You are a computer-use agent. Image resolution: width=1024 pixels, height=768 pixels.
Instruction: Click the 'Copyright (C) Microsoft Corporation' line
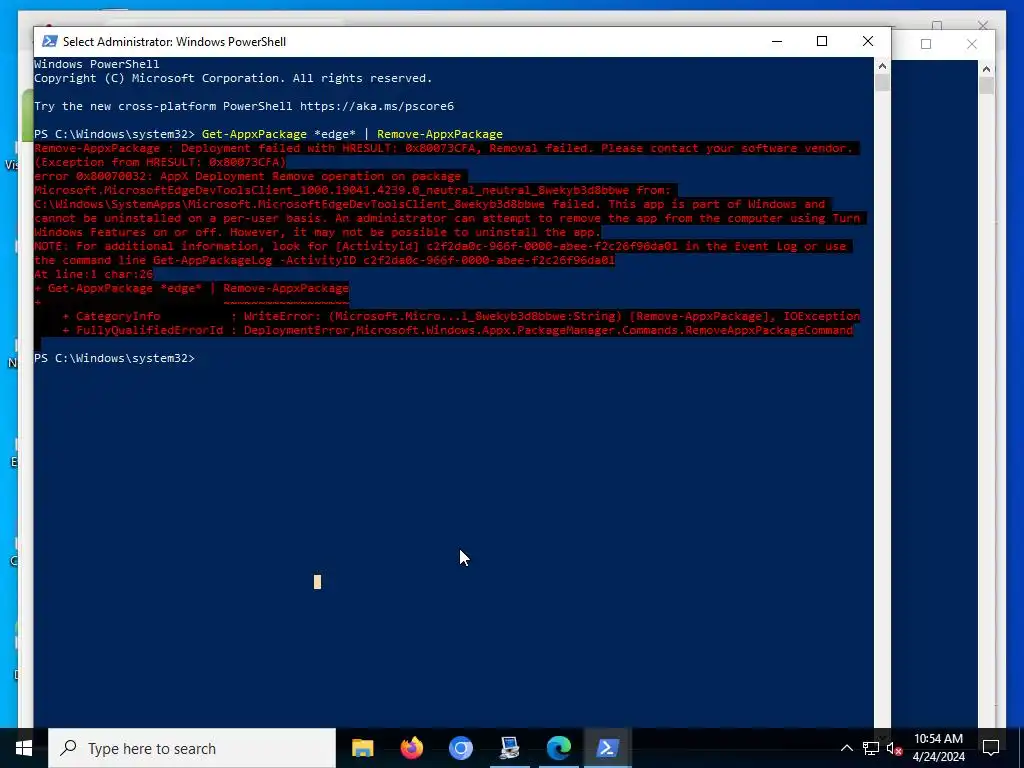click(233, 78)
